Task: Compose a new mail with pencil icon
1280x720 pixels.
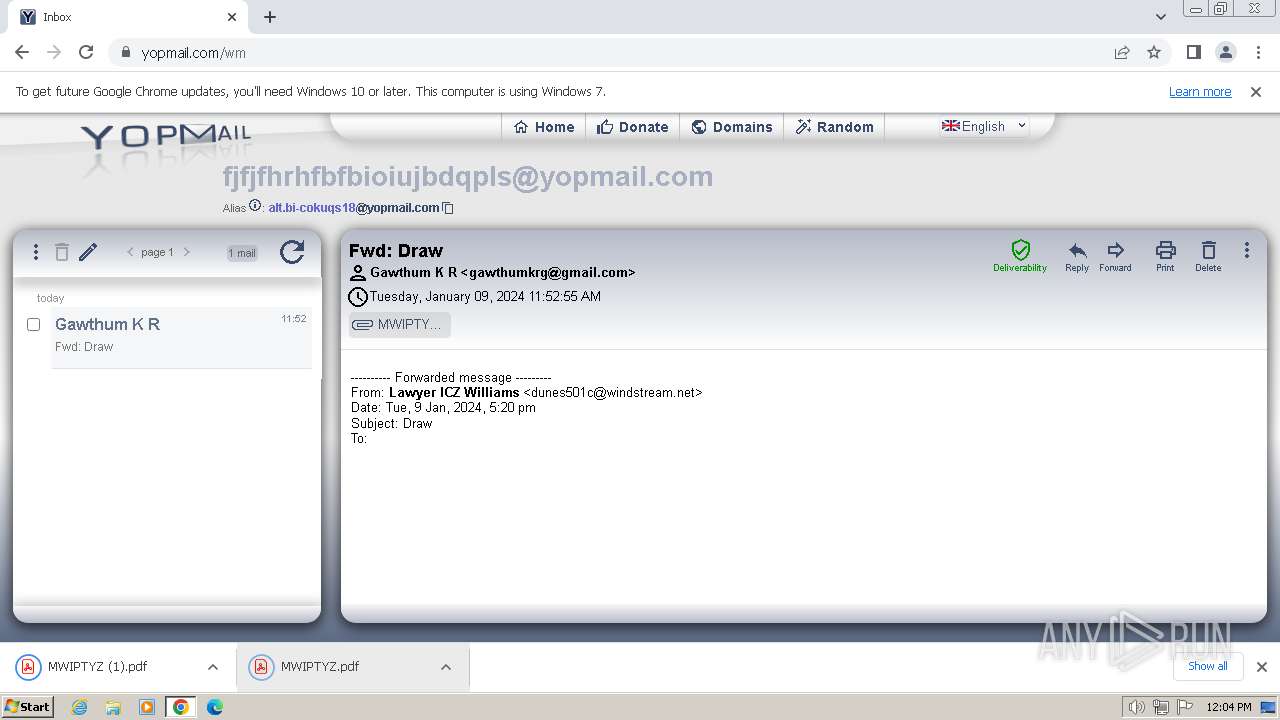Action: tap(88, 252)
